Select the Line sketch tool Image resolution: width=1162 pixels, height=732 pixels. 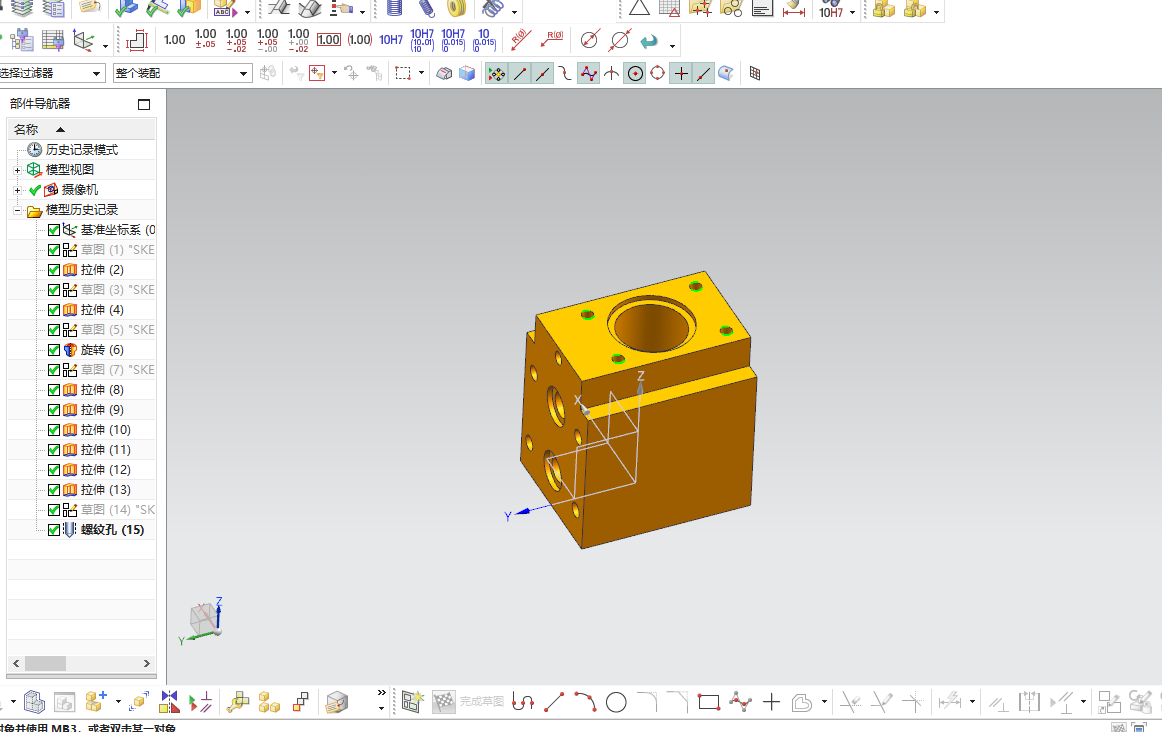[x=554, y=702]
